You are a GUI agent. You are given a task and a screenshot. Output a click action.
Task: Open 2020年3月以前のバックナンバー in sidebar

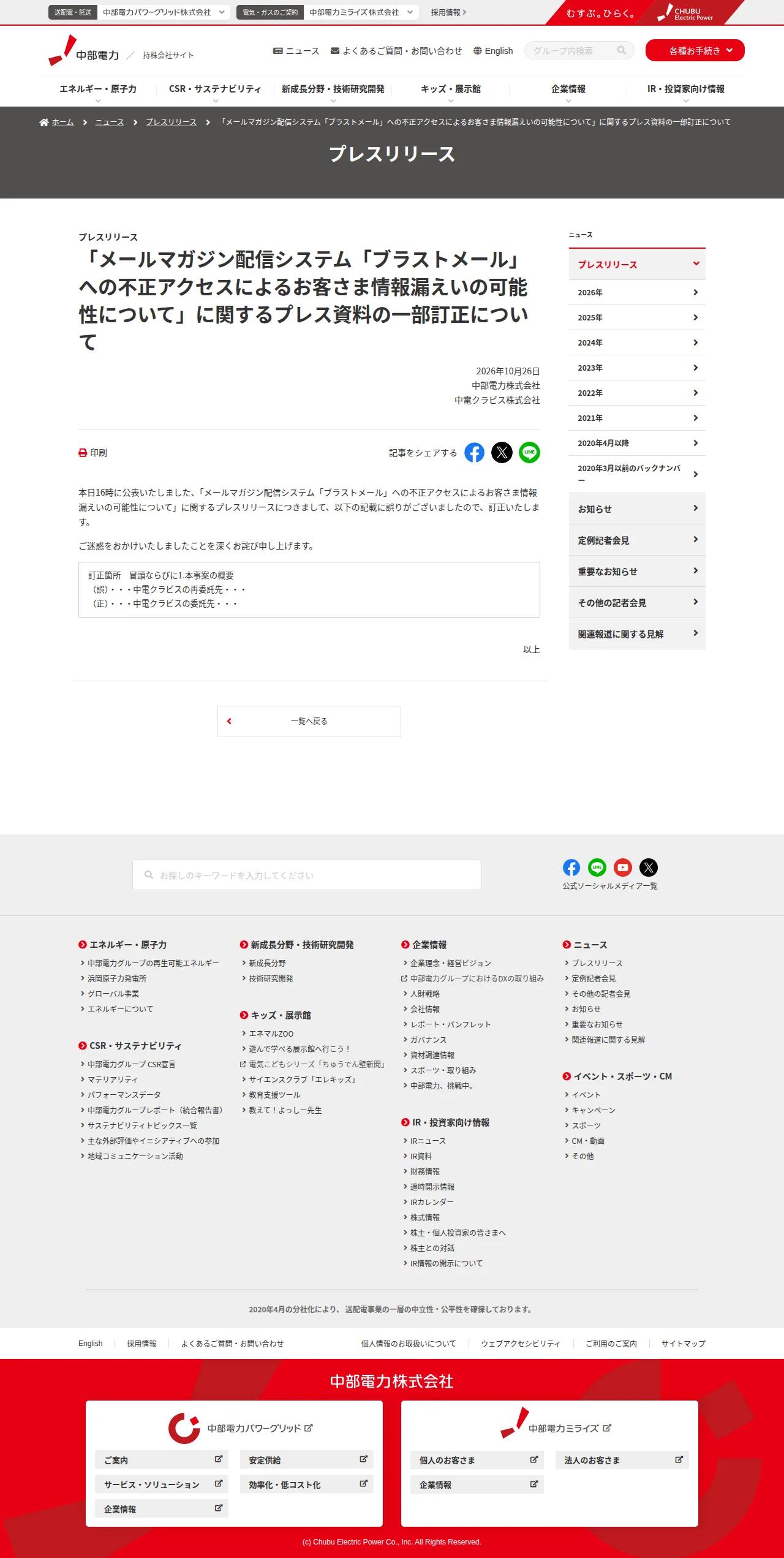[x=637, y=474]
